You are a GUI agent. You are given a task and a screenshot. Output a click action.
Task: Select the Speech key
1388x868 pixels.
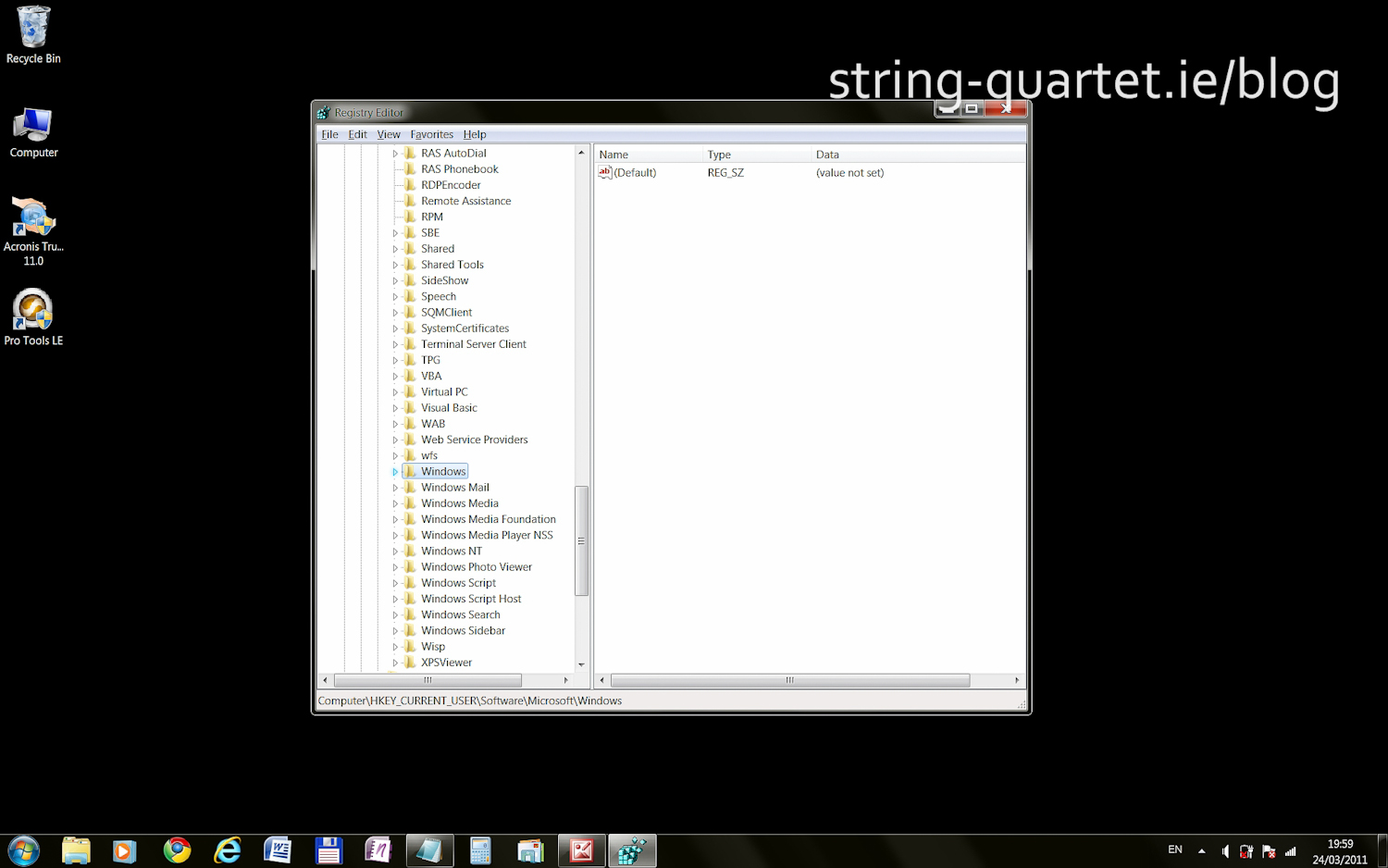point(439,296)
